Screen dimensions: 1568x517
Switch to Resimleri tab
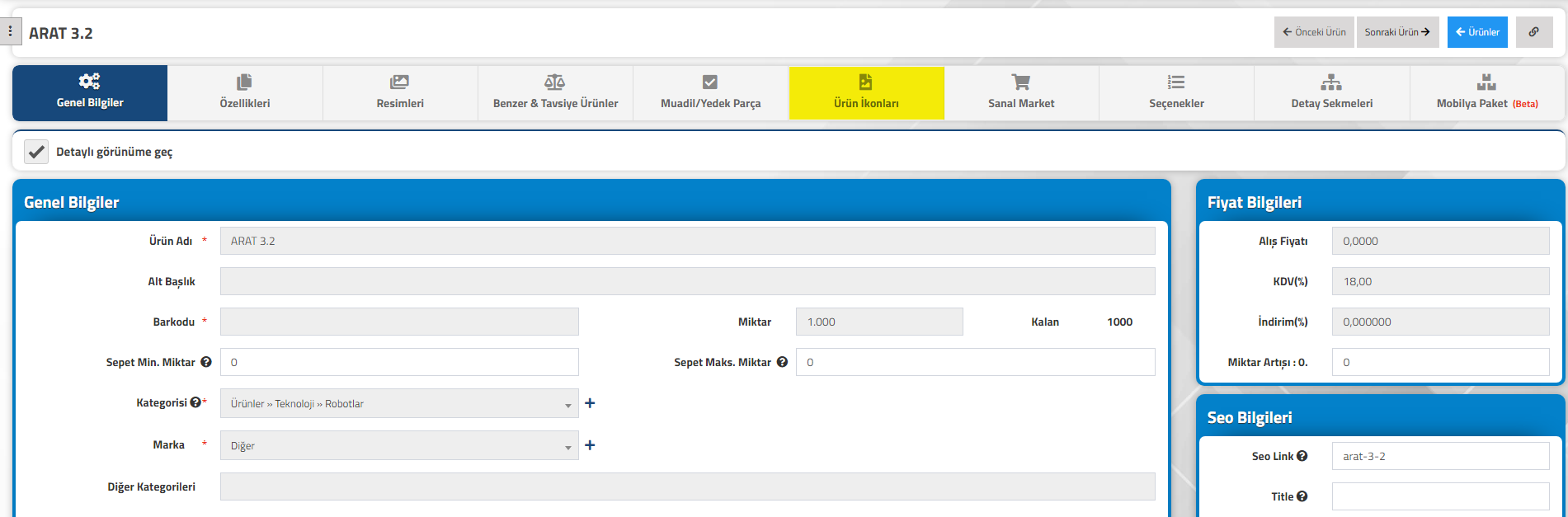click(x=400, y=93)
